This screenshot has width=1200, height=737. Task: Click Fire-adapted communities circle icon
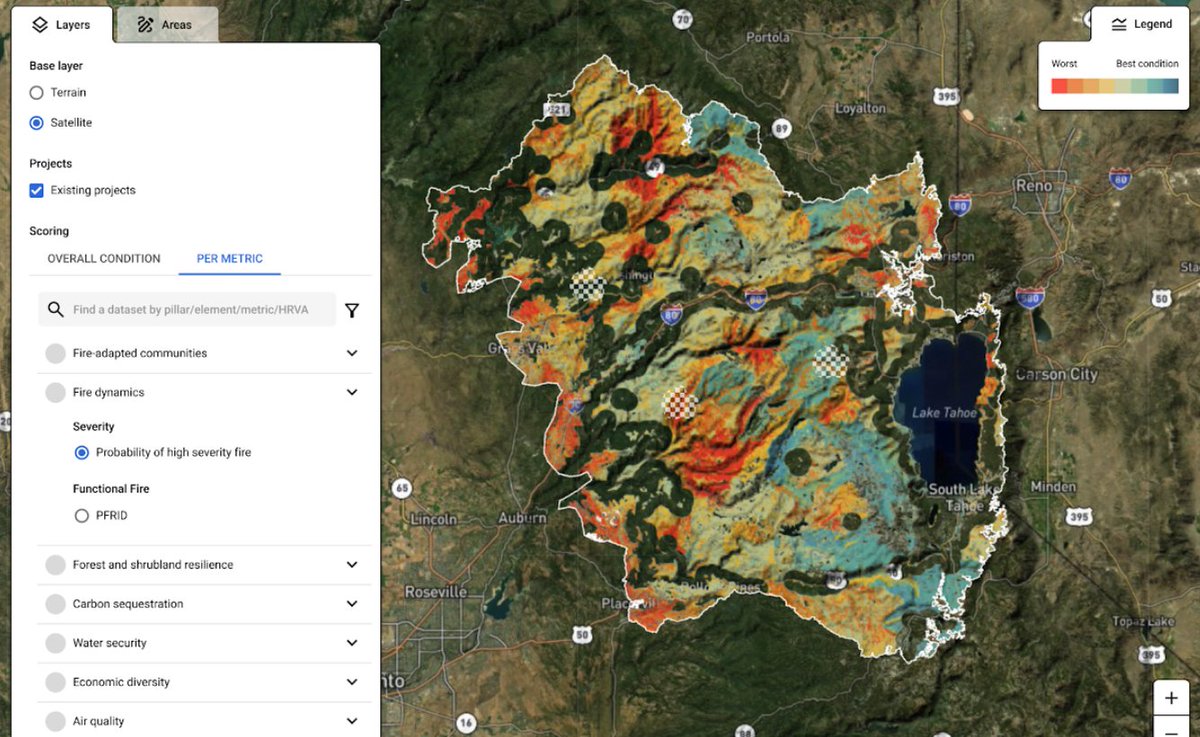(x=56, y=353)
